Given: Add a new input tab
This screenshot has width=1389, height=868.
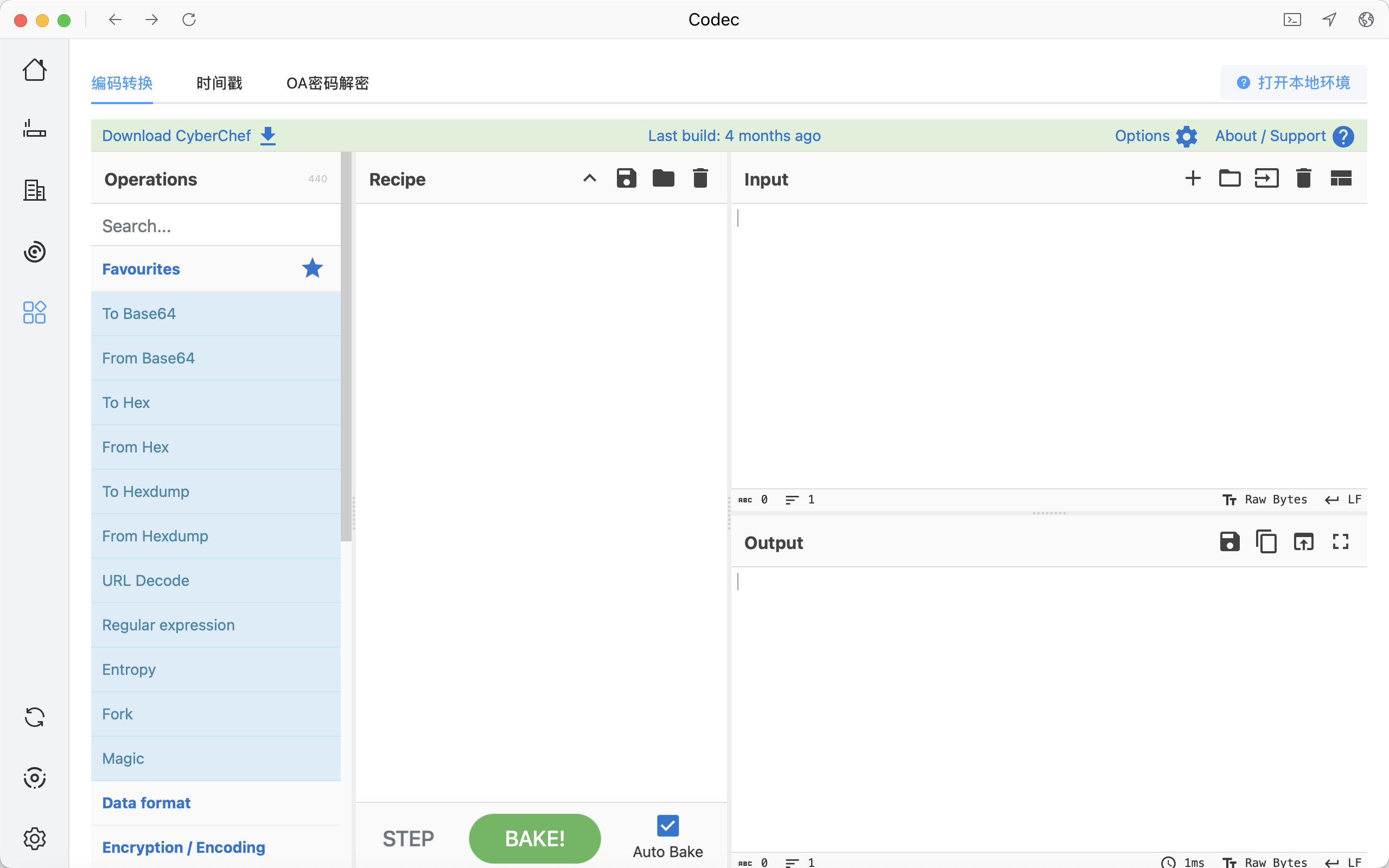Looking at the screenshot, I should 1193,178.
